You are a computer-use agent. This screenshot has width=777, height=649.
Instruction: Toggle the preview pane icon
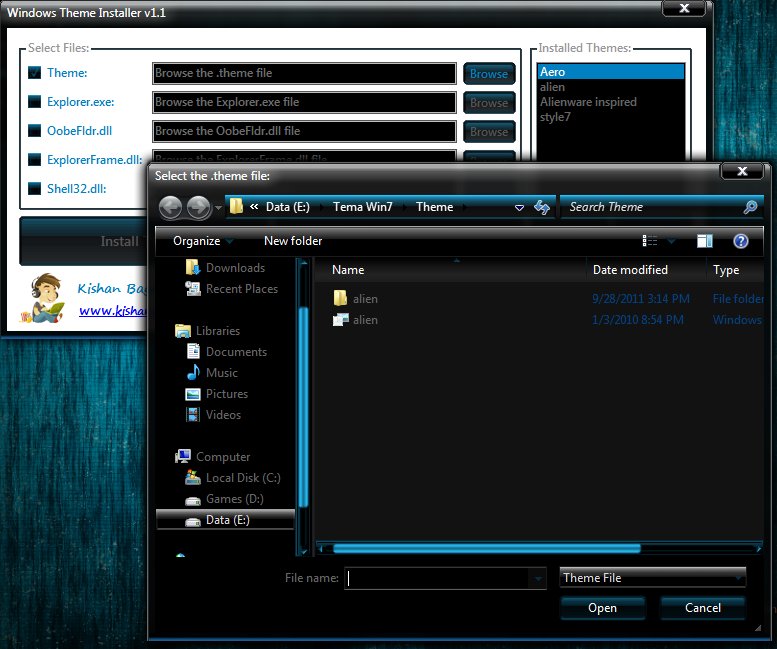coord(705,241)
